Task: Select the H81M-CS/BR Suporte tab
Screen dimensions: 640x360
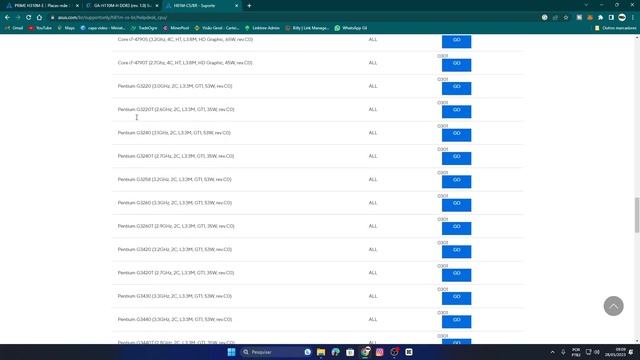Action: click(x=202, y=6)
